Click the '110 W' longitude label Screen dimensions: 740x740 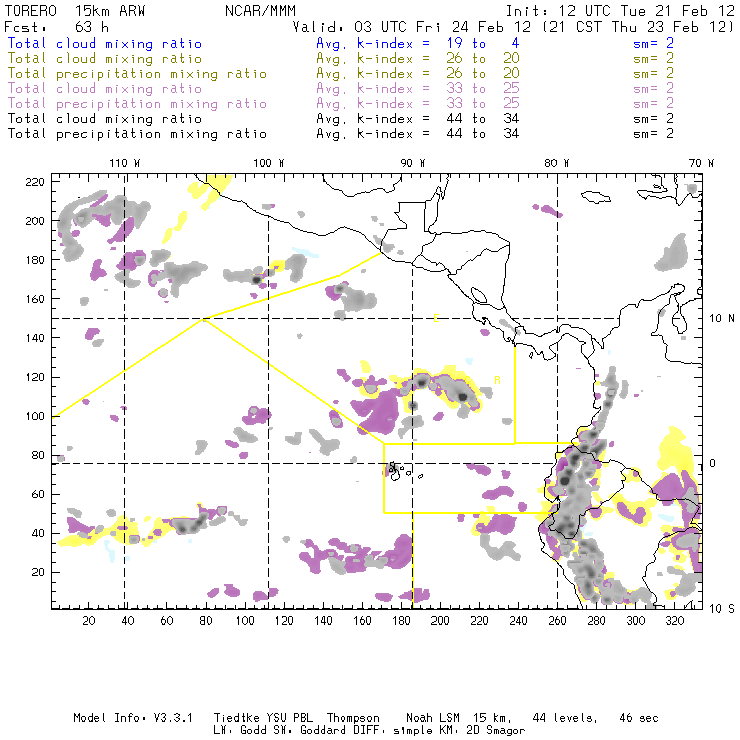[125, 163]
